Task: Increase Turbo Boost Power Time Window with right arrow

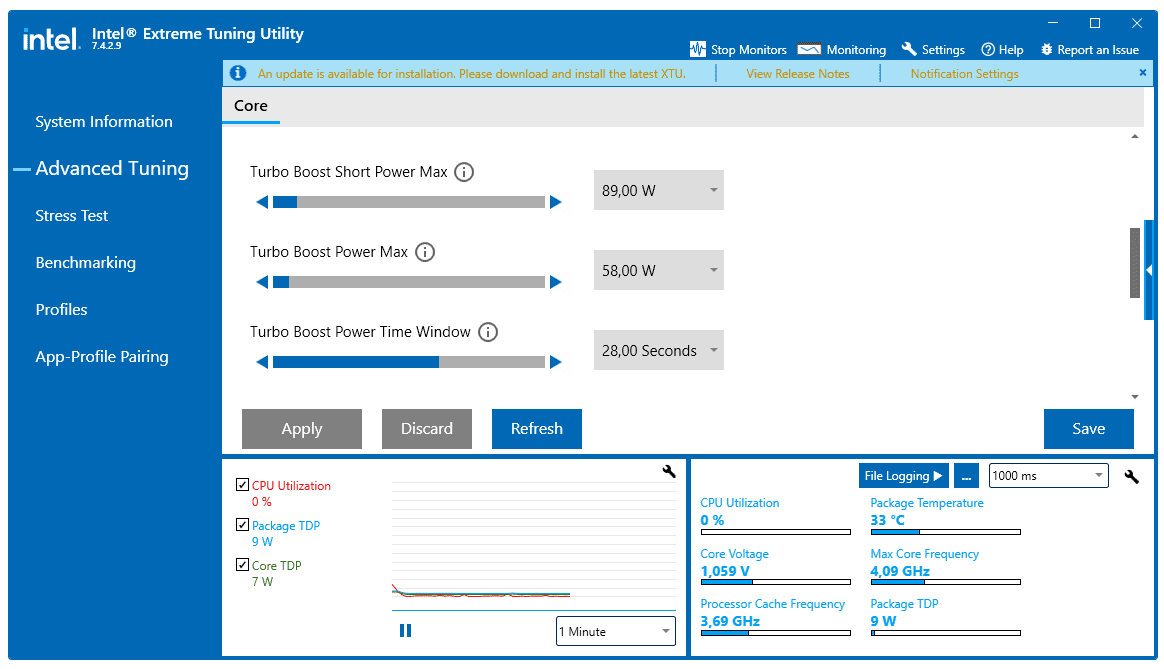Action: [x=556, y=362]
